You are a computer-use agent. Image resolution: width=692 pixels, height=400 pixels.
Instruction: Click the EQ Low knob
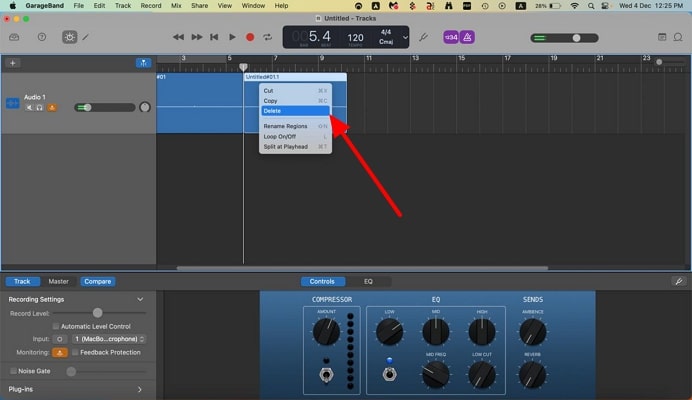click(x=389, y=332)
